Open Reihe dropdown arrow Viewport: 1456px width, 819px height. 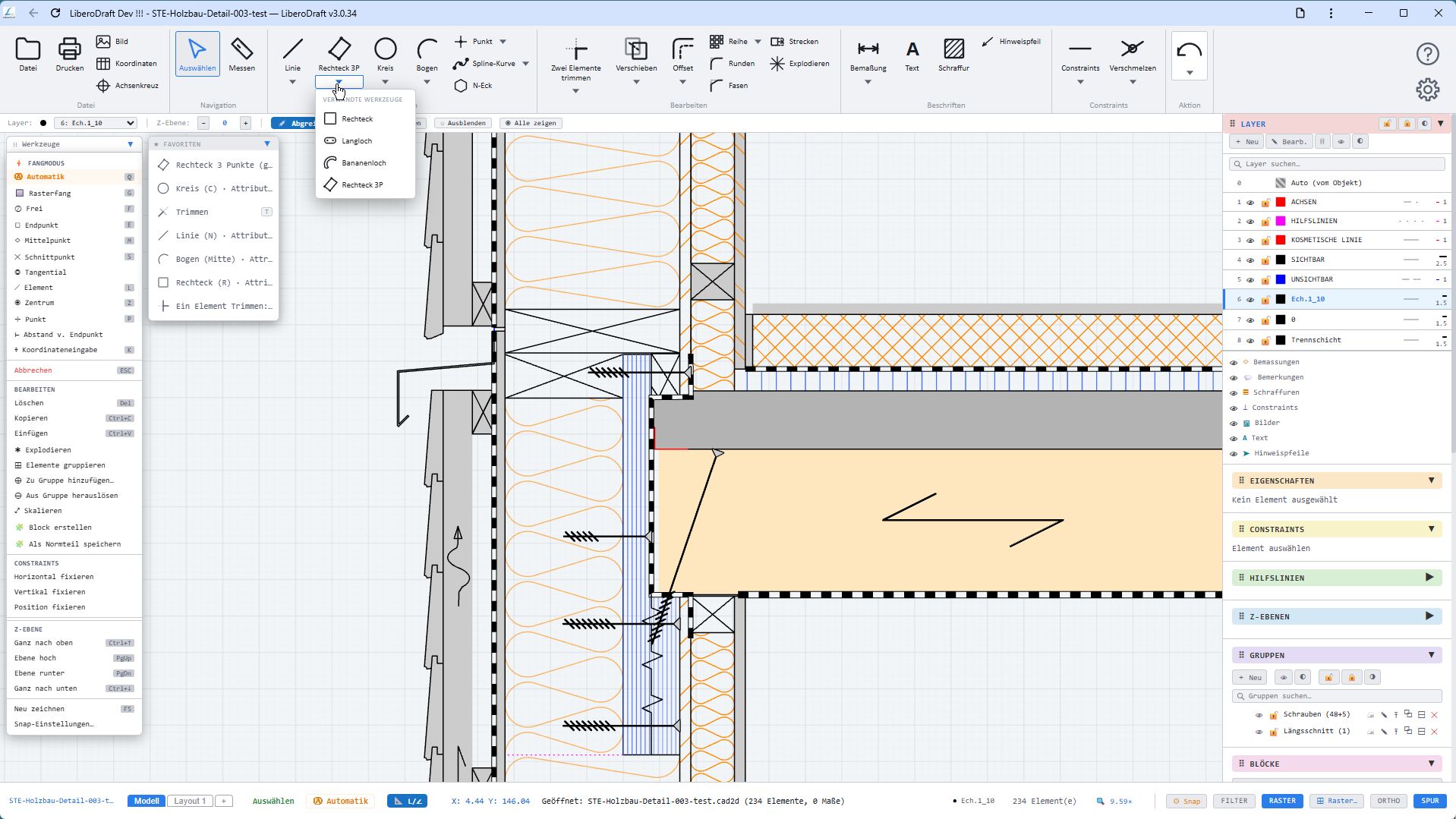[x=758, y=42]
